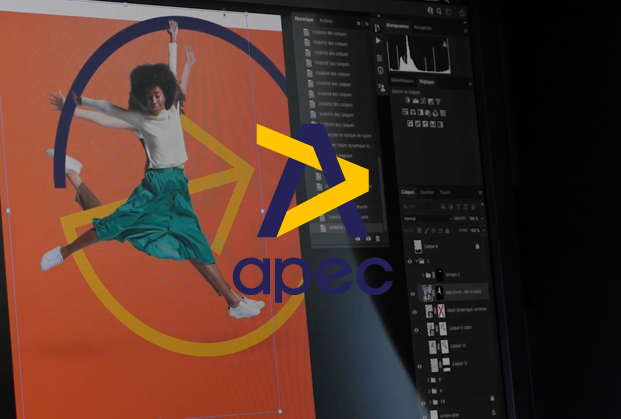Image resolution: width=621 pixels, height=419 pixels.
Task: Open the Fond 100% dropdown arrow
Action: point(484,230)
